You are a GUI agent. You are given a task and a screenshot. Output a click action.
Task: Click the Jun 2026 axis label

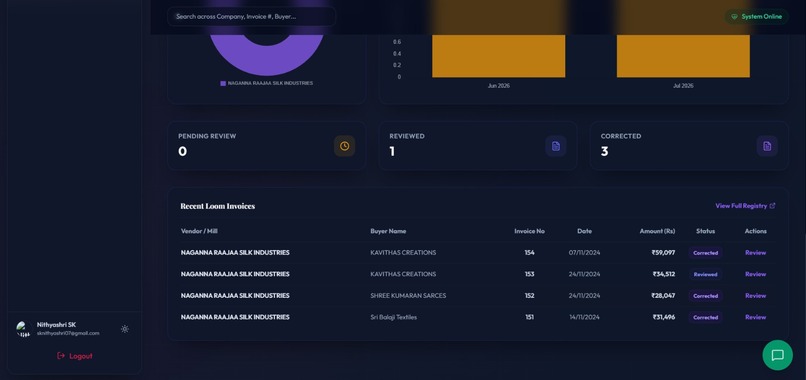[499, 86]
